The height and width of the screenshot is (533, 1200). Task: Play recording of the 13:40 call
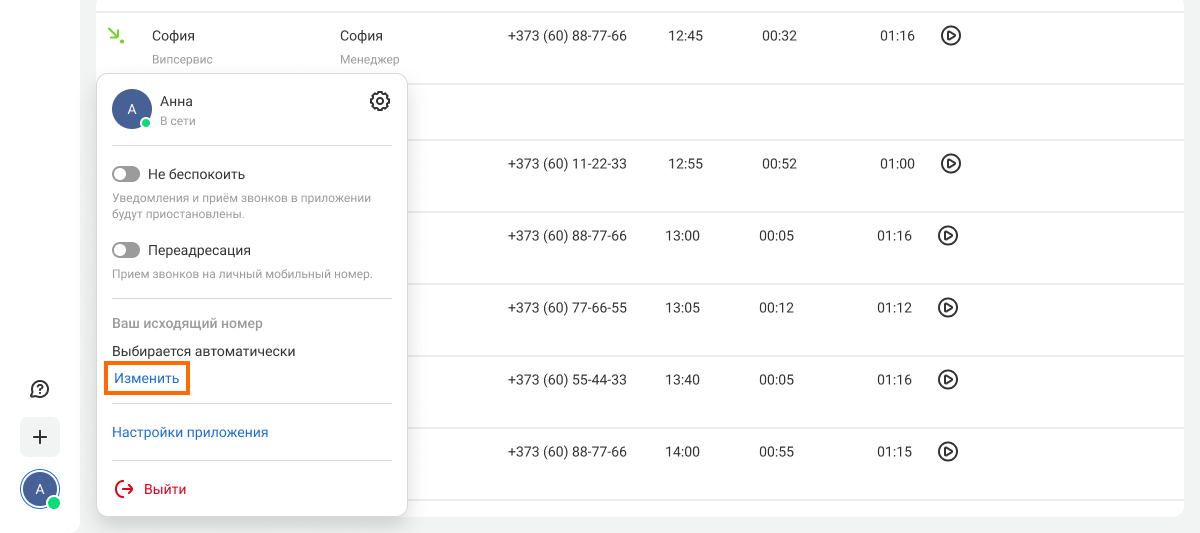(x=948, y=380)
